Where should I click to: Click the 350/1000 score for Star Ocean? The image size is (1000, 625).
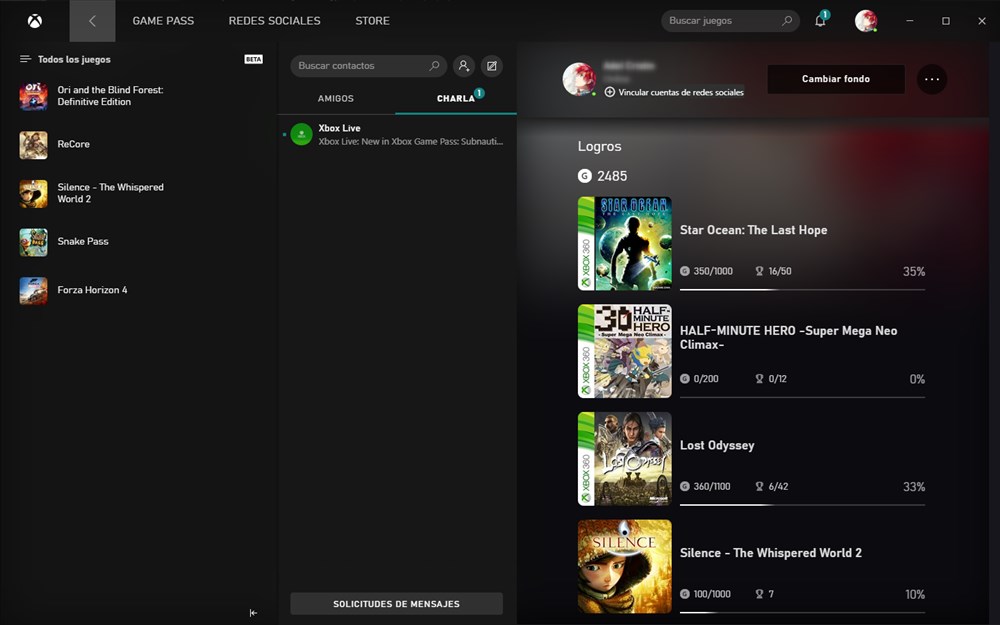coord(713,271)
